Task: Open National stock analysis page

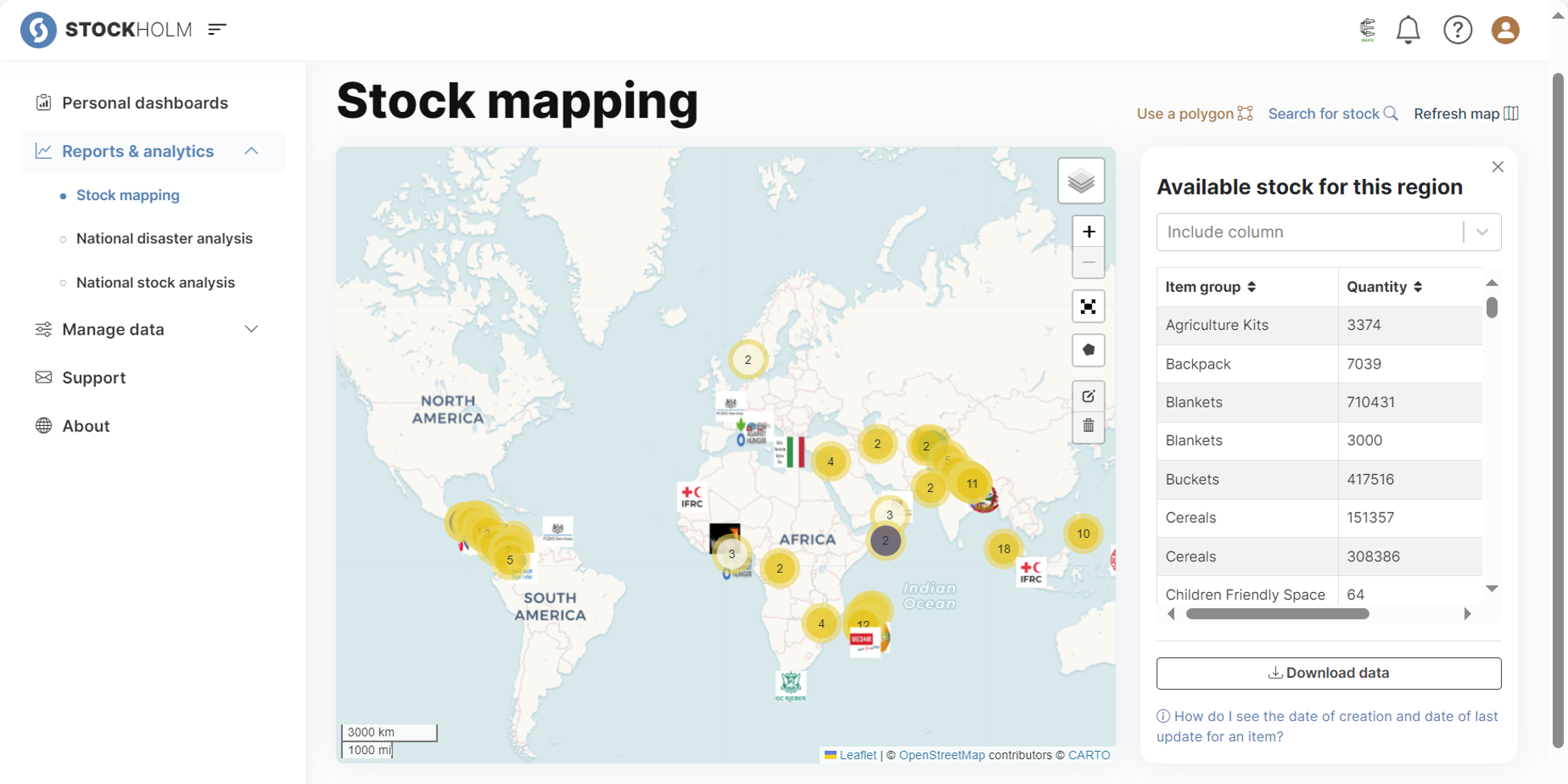Action: tap(155, 282)
